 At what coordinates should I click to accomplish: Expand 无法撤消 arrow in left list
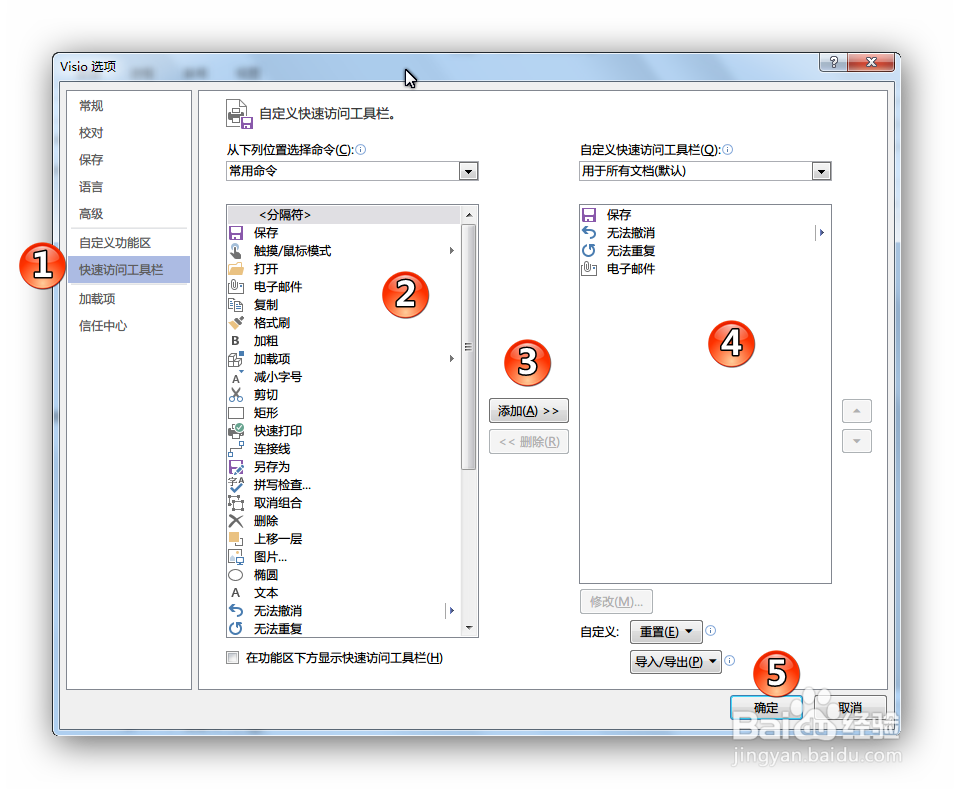click(451, 611)
